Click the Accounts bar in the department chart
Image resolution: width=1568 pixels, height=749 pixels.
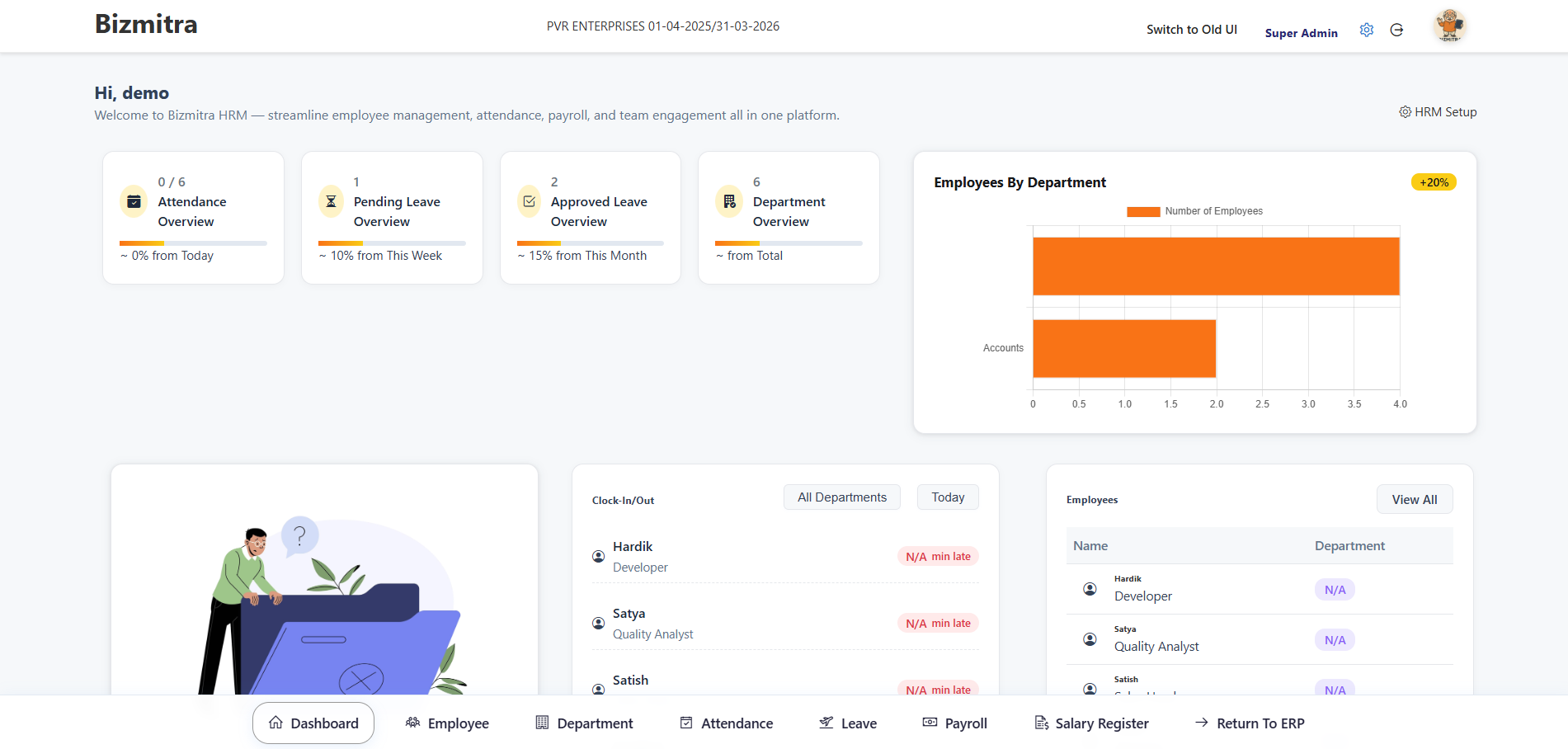coord(1123,348)
